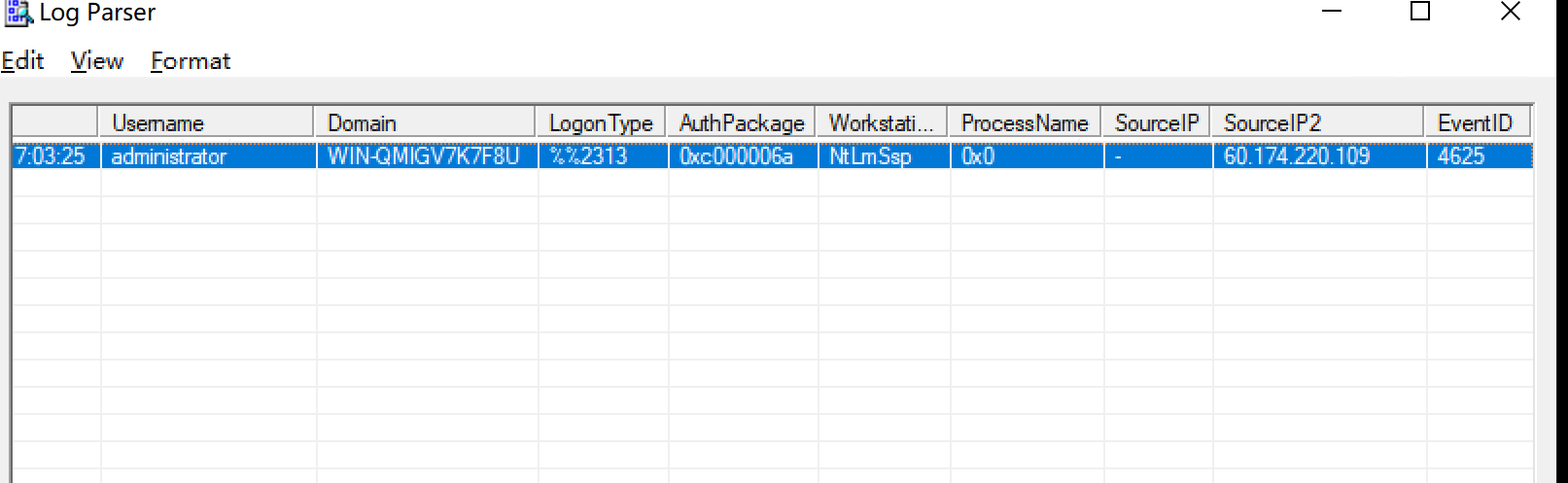The image size is (1568, 483).
Task: Sort by the LogonType column header
Action: pos(601,122)
